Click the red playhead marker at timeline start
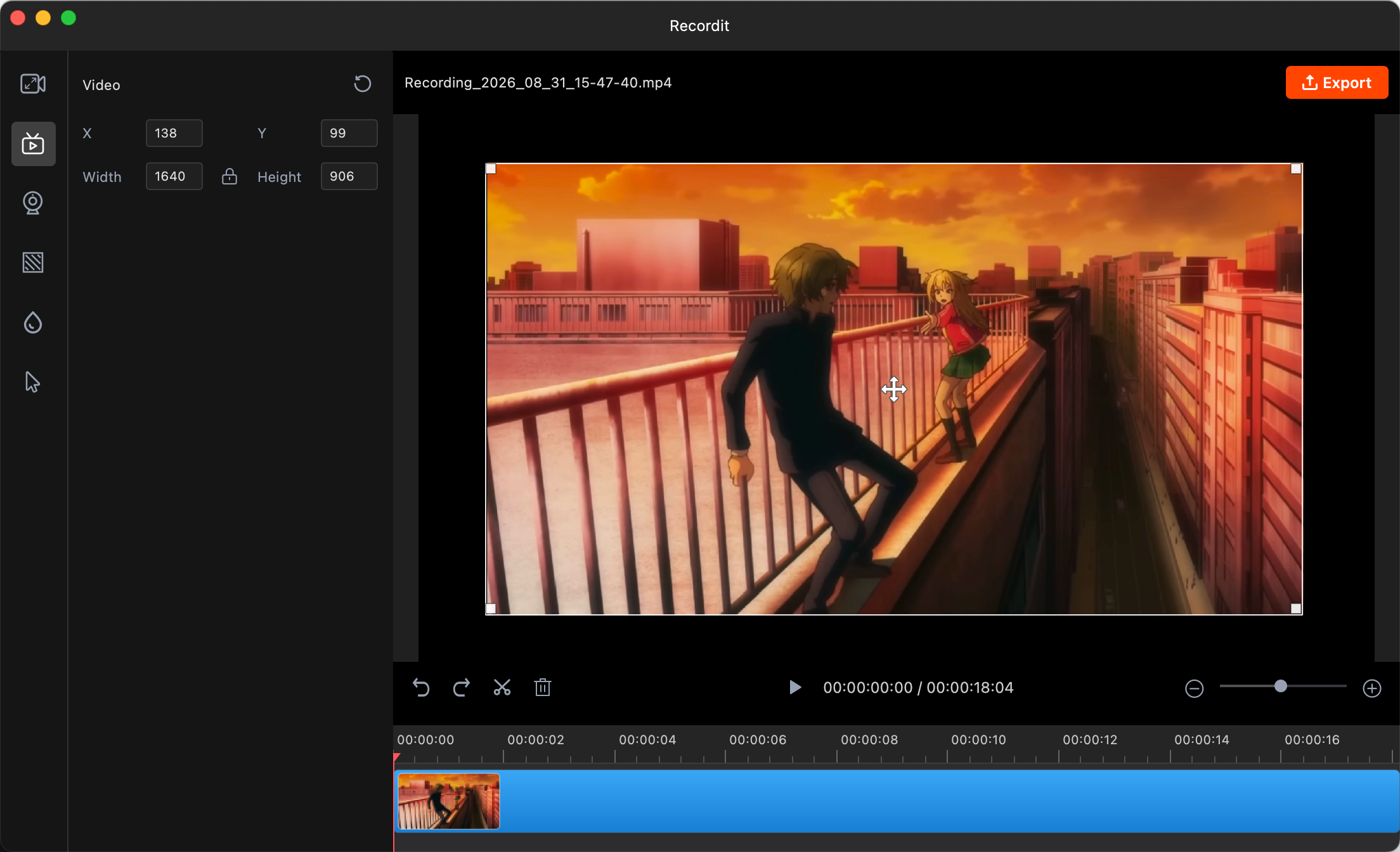1400x852 pixels. click(x=397, y=757)
